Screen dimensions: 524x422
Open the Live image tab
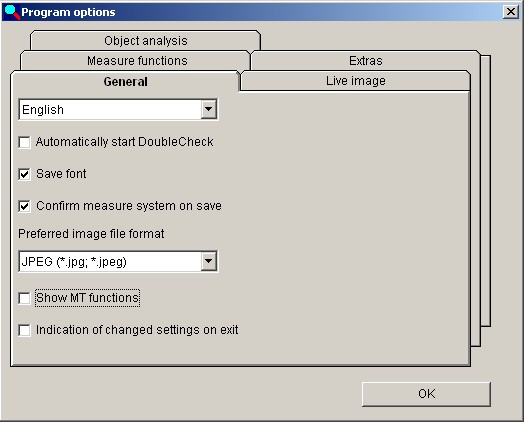pyautogui.click(x=356, y=81)
